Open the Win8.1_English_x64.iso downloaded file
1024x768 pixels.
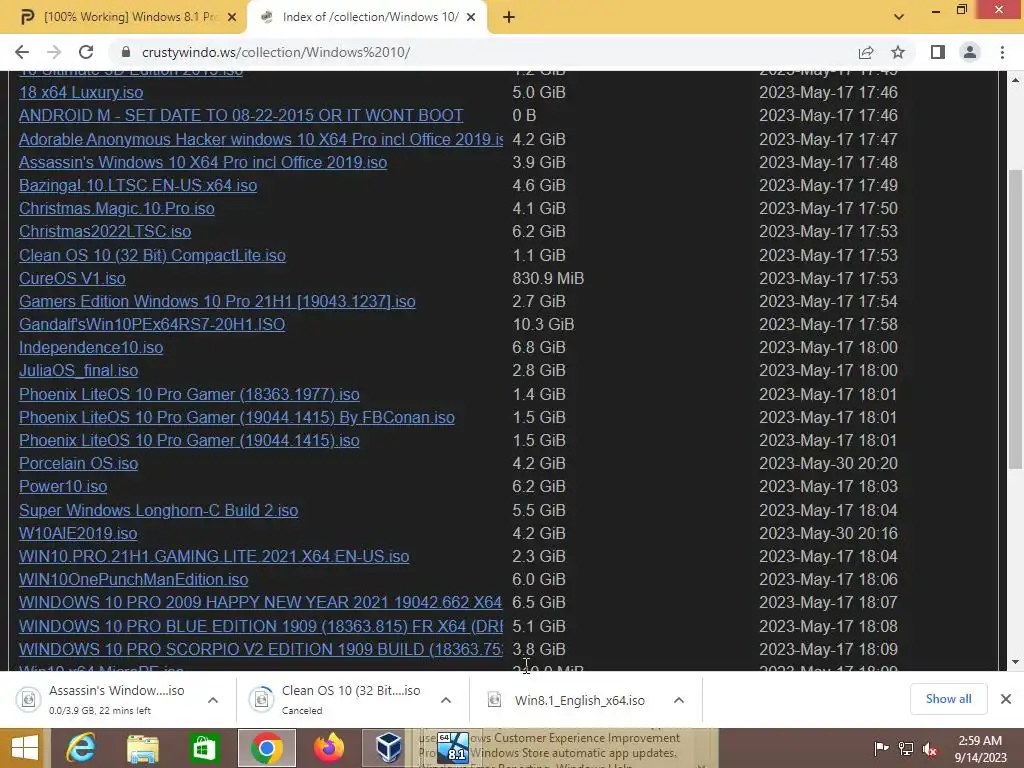pyautogui.click(x=579, y=700)
